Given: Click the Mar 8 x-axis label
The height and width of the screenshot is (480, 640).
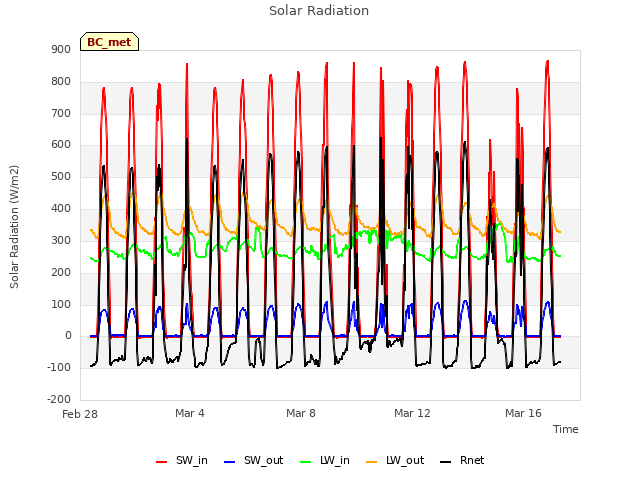Looking at the screenshot, I should [x=301, y=413].
